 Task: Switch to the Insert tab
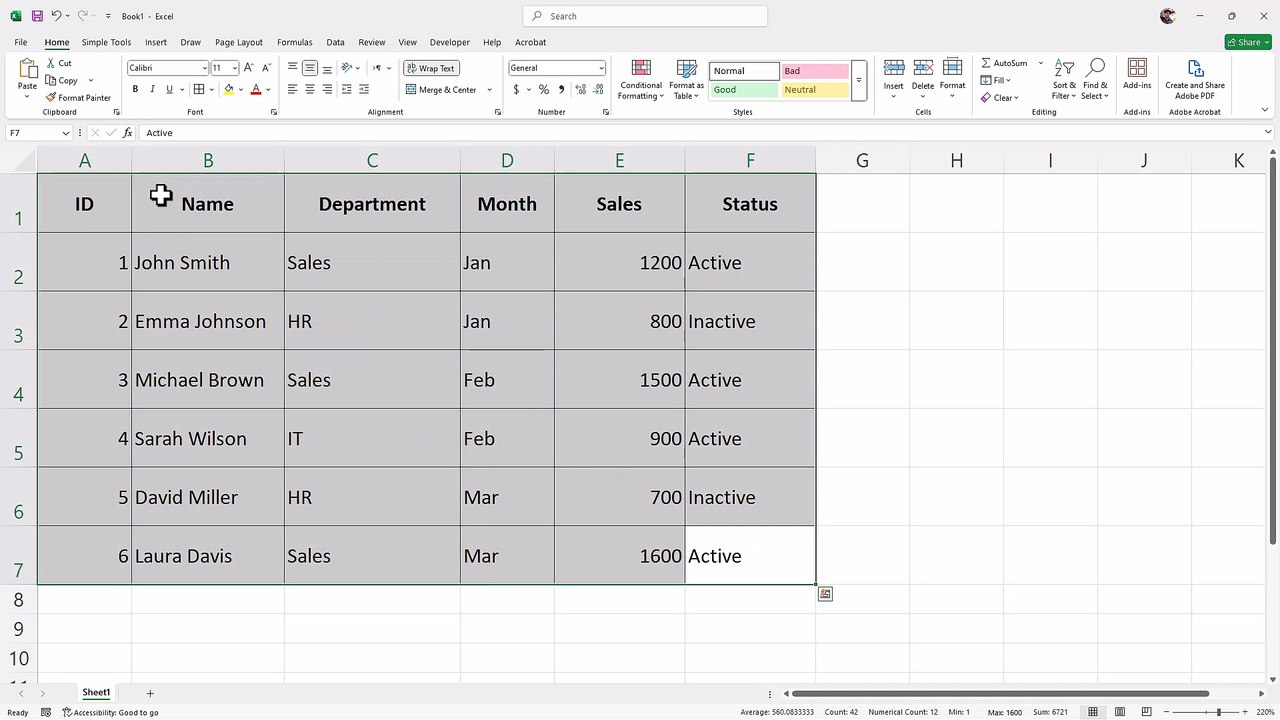coord(155,42)
